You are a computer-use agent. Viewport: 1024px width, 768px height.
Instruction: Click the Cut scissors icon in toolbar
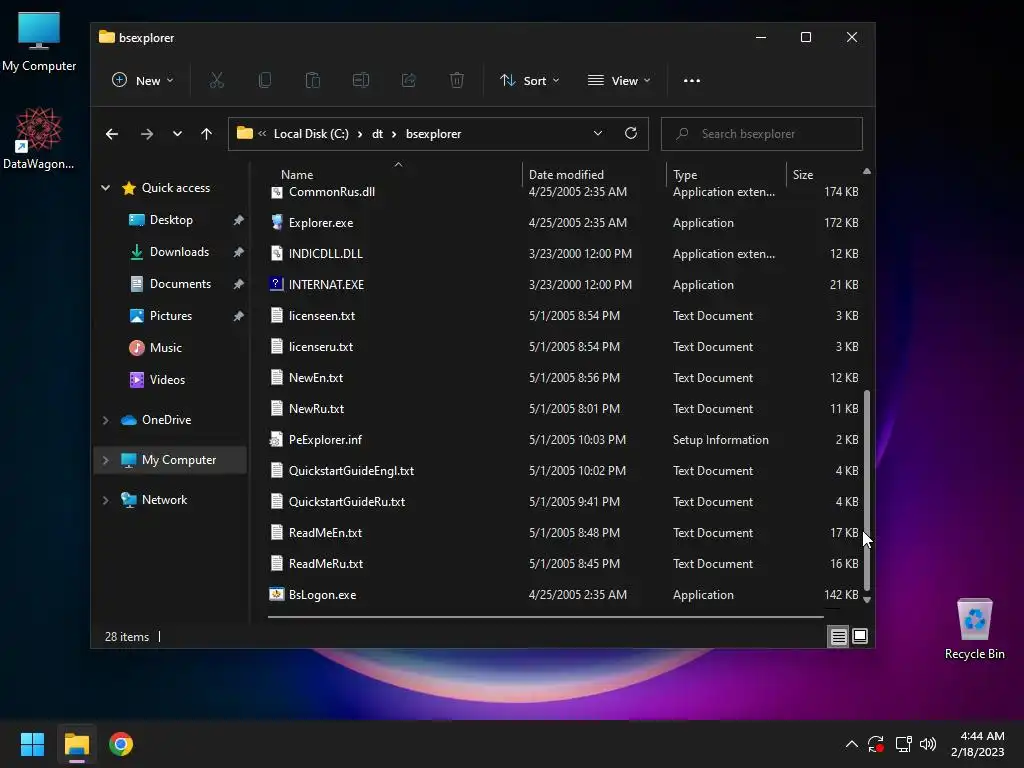216,80
